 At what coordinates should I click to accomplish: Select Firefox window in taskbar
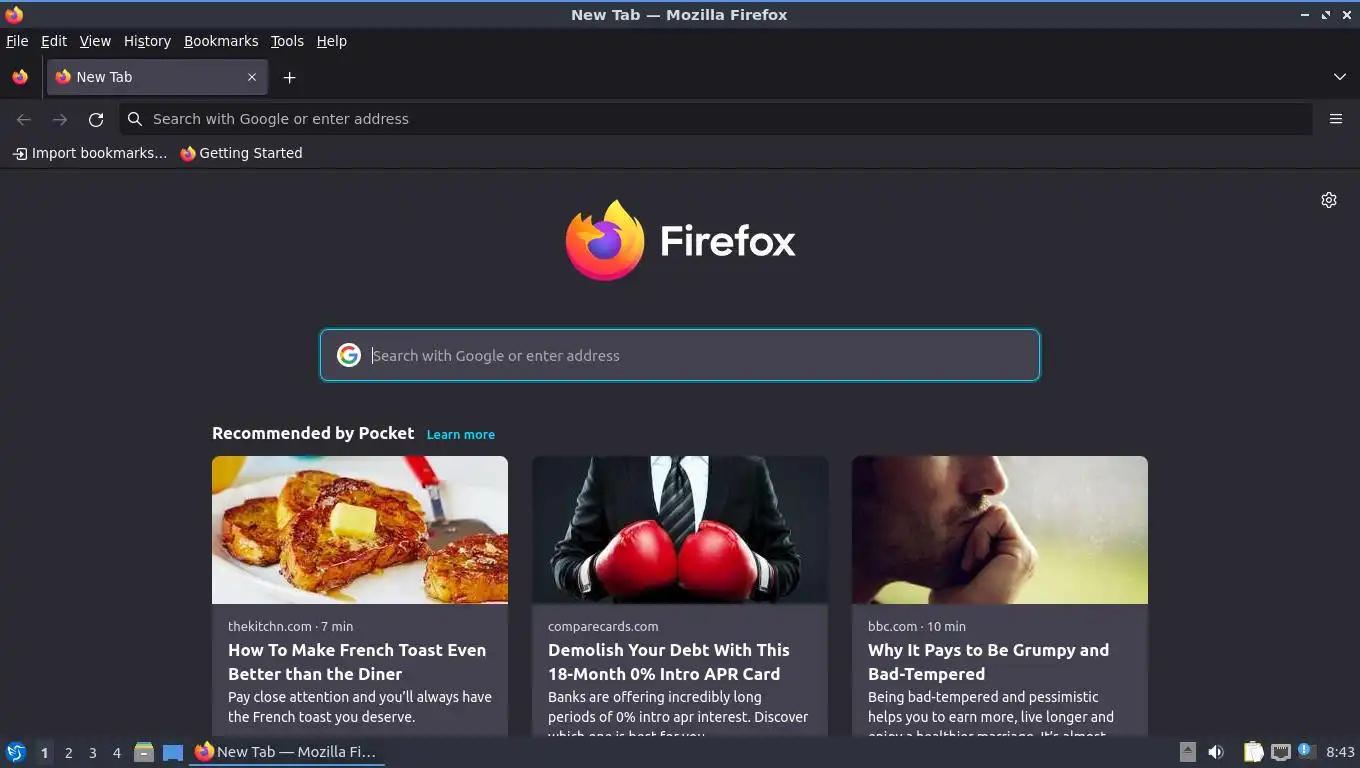click(x=287, y=752)
